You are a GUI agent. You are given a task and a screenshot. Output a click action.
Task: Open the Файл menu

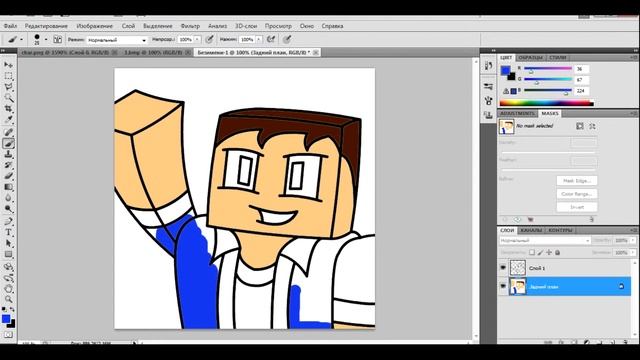click(x=10, y=26)
